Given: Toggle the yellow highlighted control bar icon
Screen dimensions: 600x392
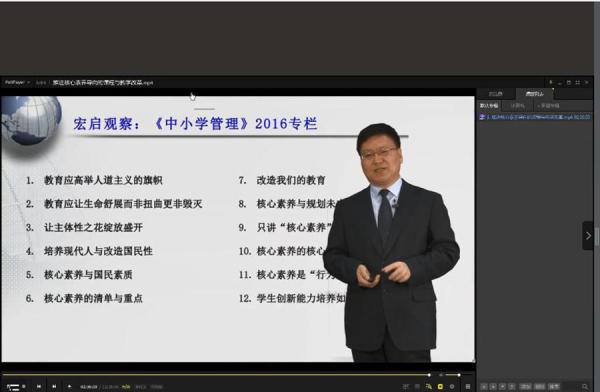Looking at the screenshot, I should [x=440, y=387].
